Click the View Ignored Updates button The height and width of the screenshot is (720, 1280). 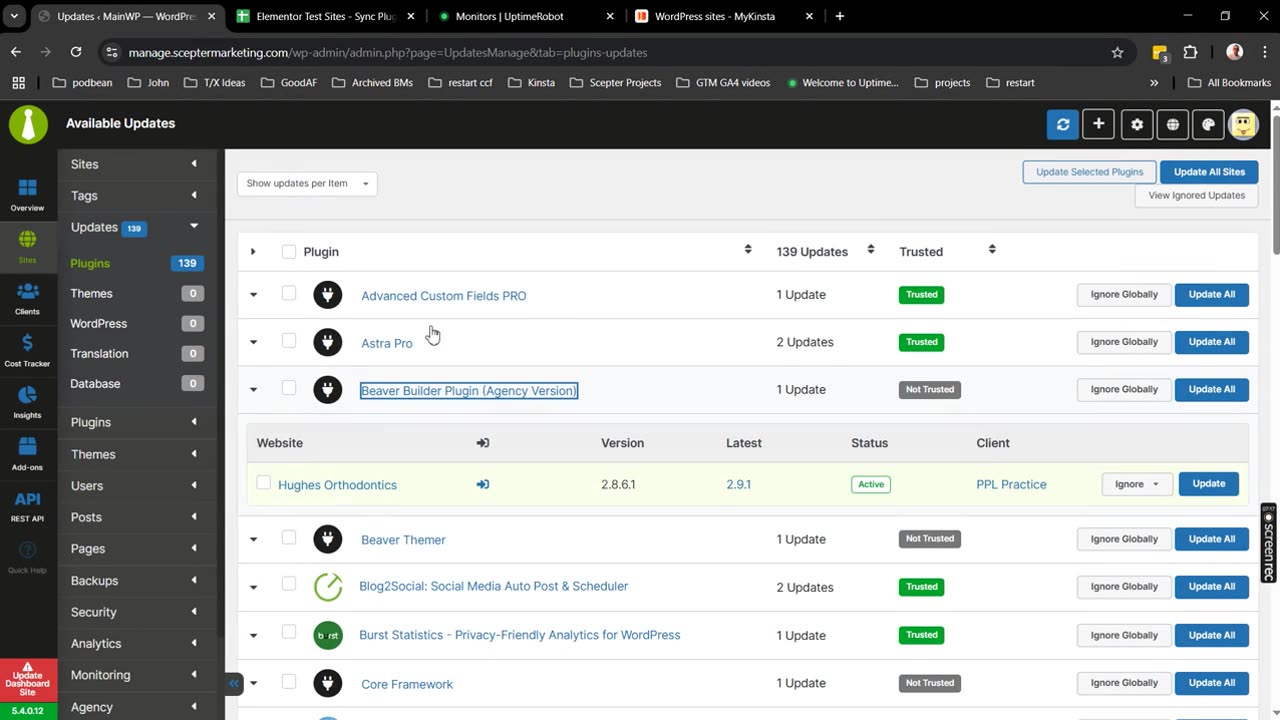[x=1196, y=195]
